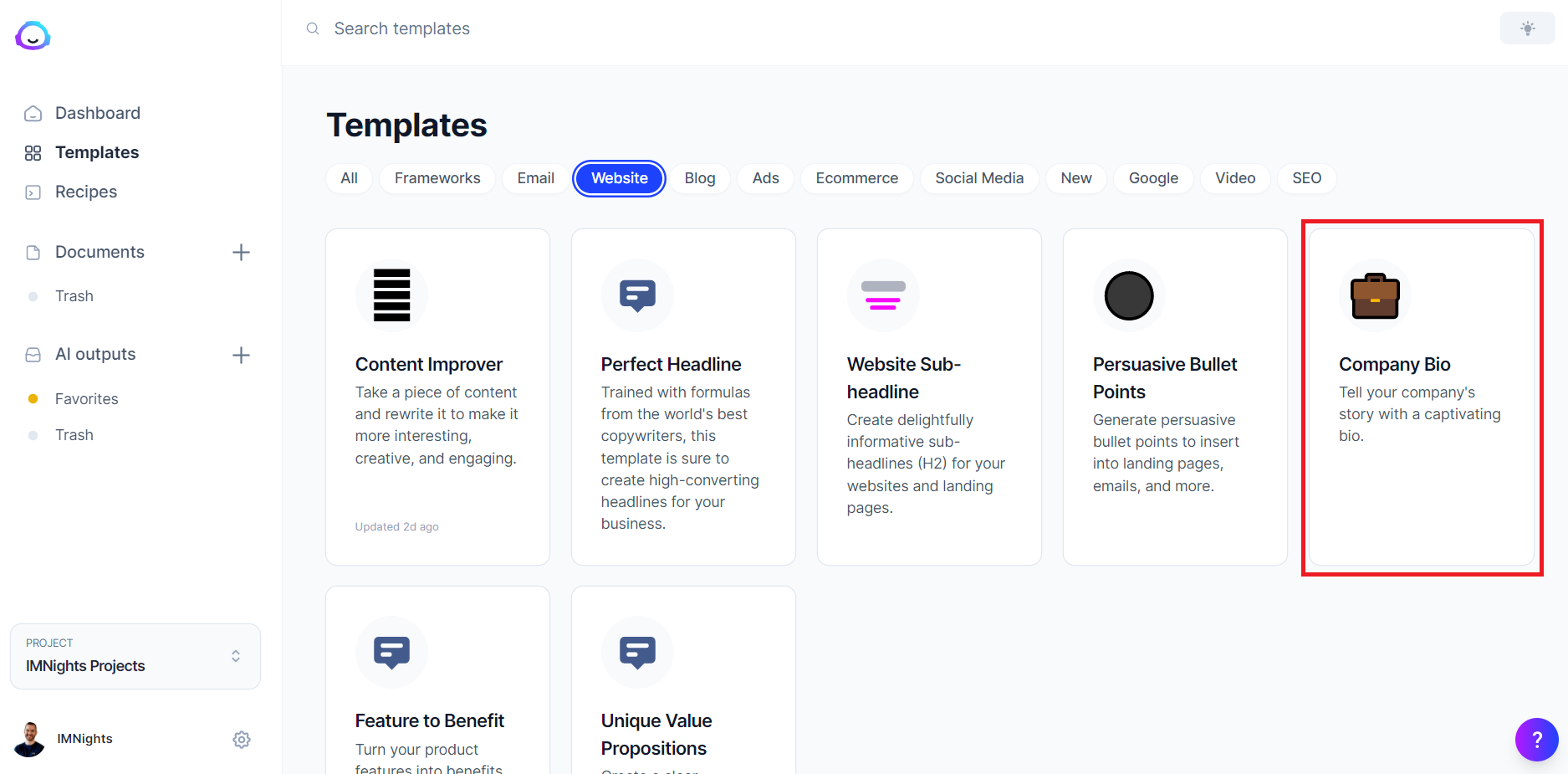Add new AI output with plus icon
1568x774 pixels.
tap(241, 355)
